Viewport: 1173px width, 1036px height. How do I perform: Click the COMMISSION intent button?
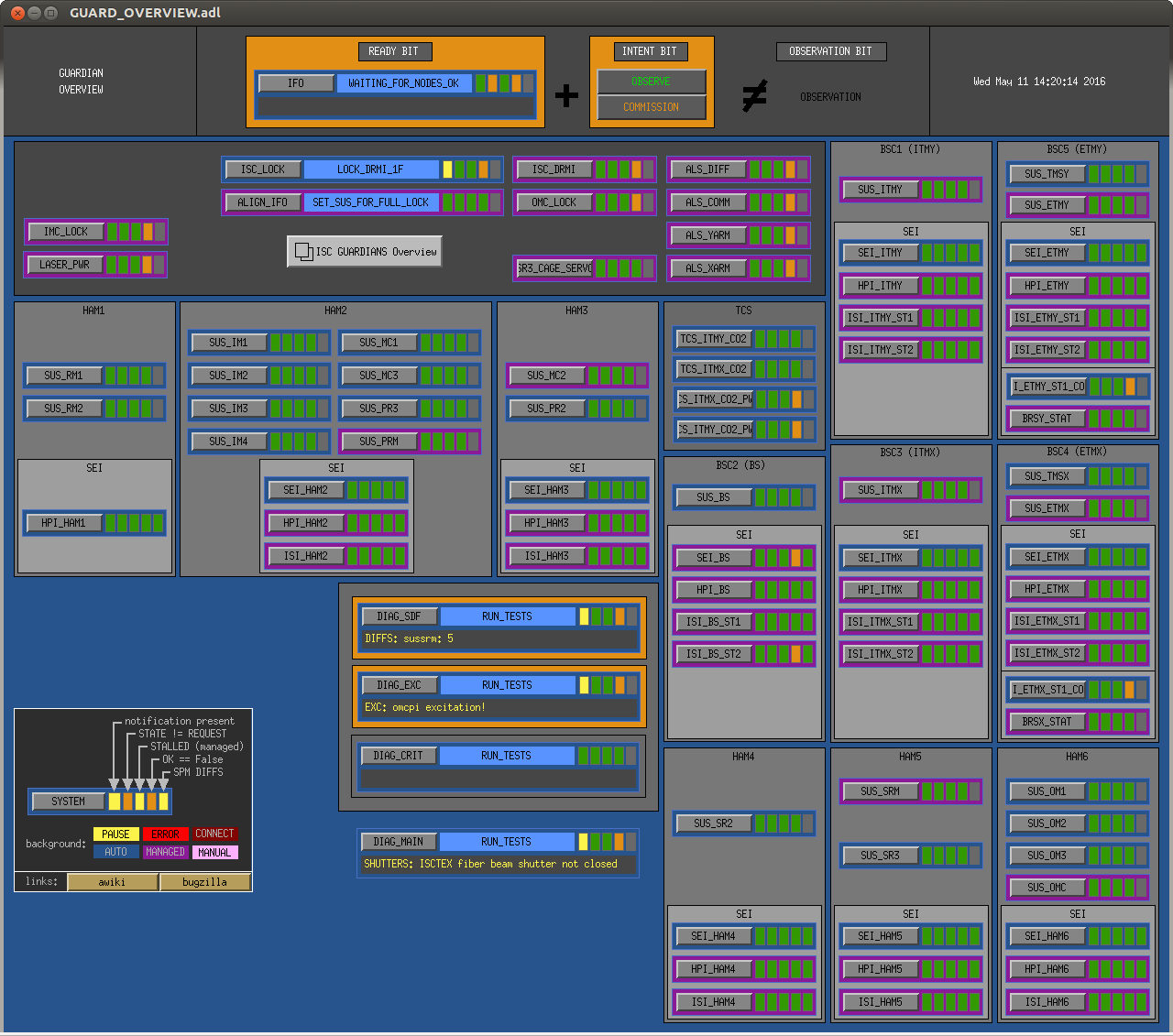tap(652, 107)
